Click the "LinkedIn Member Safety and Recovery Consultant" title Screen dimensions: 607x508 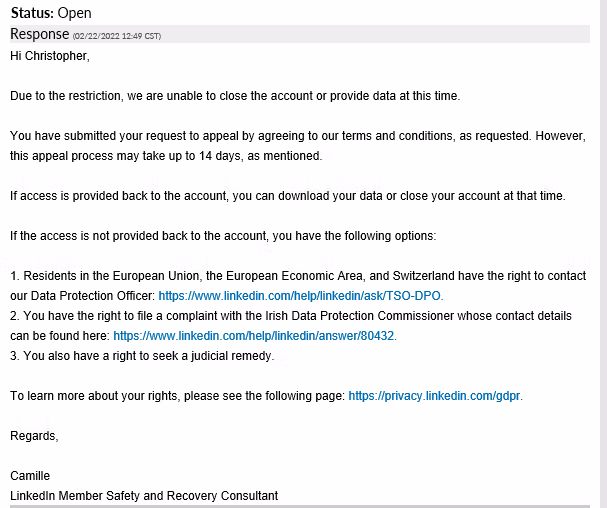click(144, 496)
